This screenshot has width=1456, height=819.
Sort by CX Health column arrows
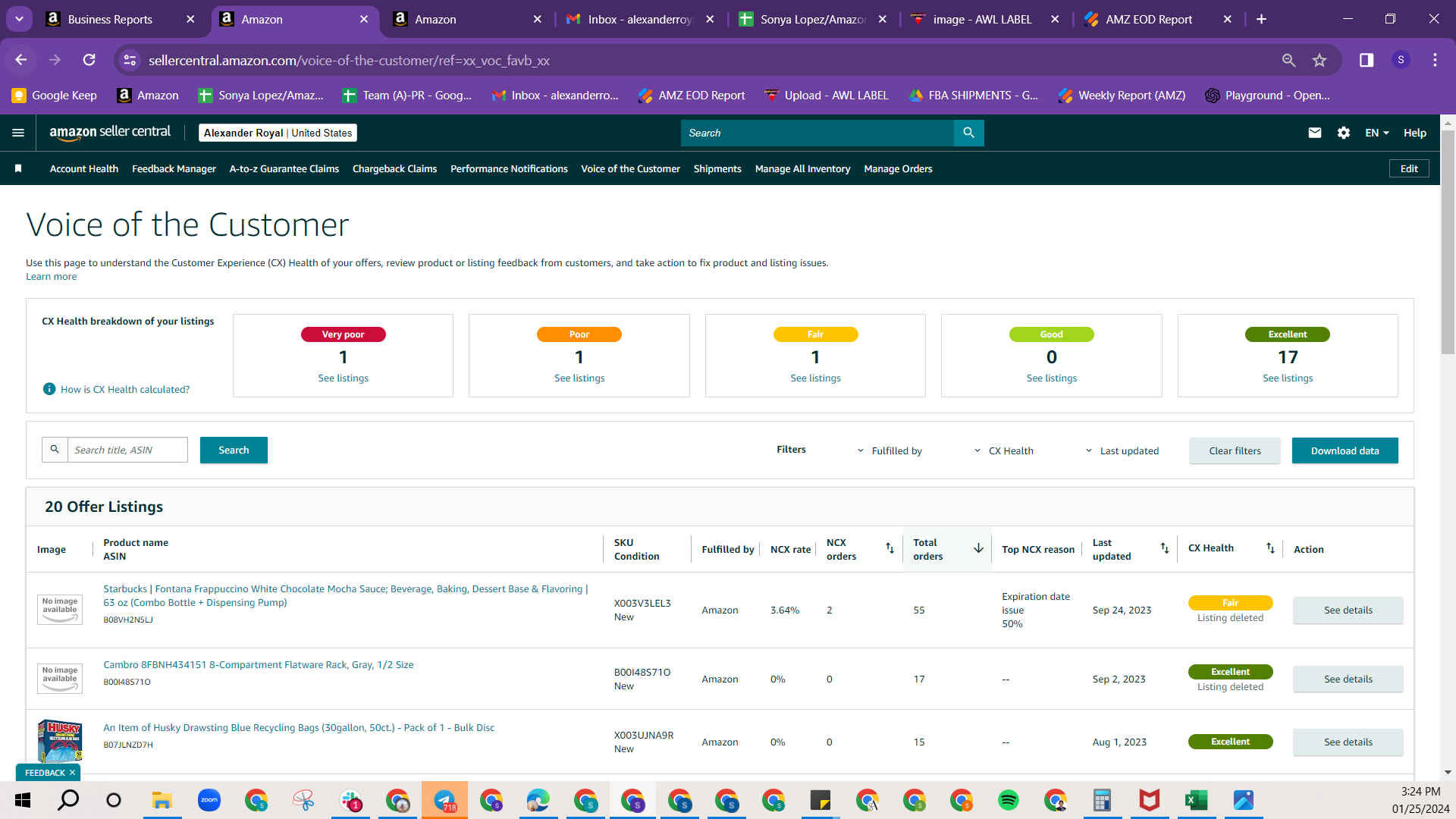(1270, 548)
